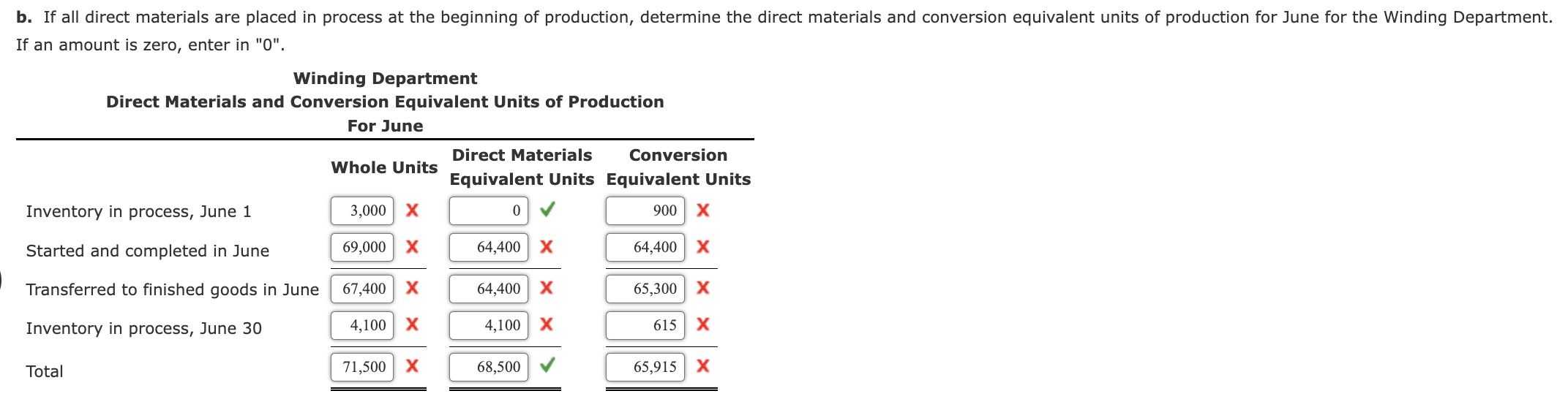Click red X next to 65,915 conversion total
This screenshot has height=399, width=1568.
point(702,366)
